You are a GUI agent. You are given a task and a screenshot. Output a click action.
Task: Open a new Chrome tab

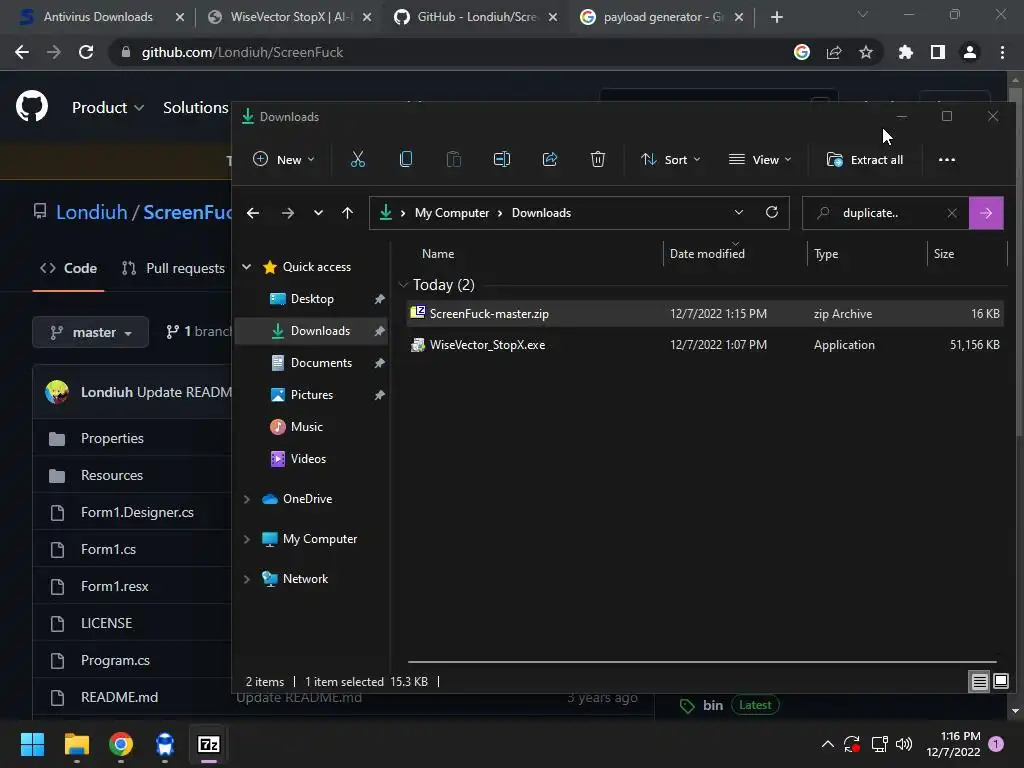pyautogui.click(x=776, y=17)
